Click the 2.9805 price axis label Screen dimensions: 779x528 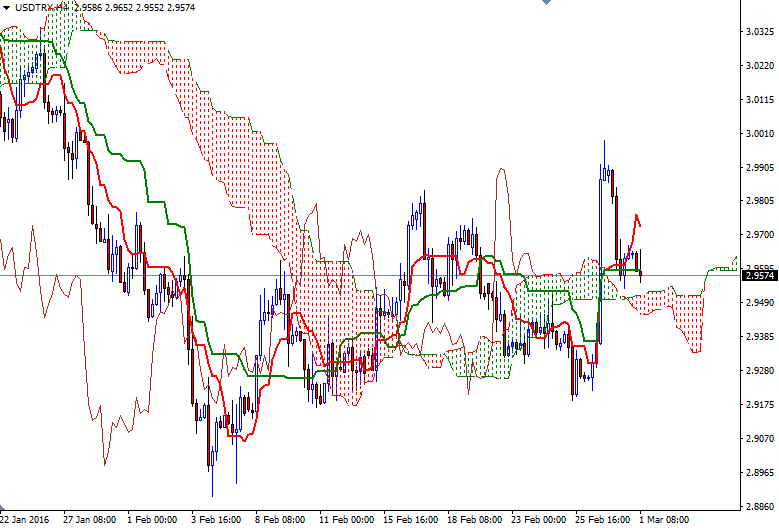[x=760, y=201]
